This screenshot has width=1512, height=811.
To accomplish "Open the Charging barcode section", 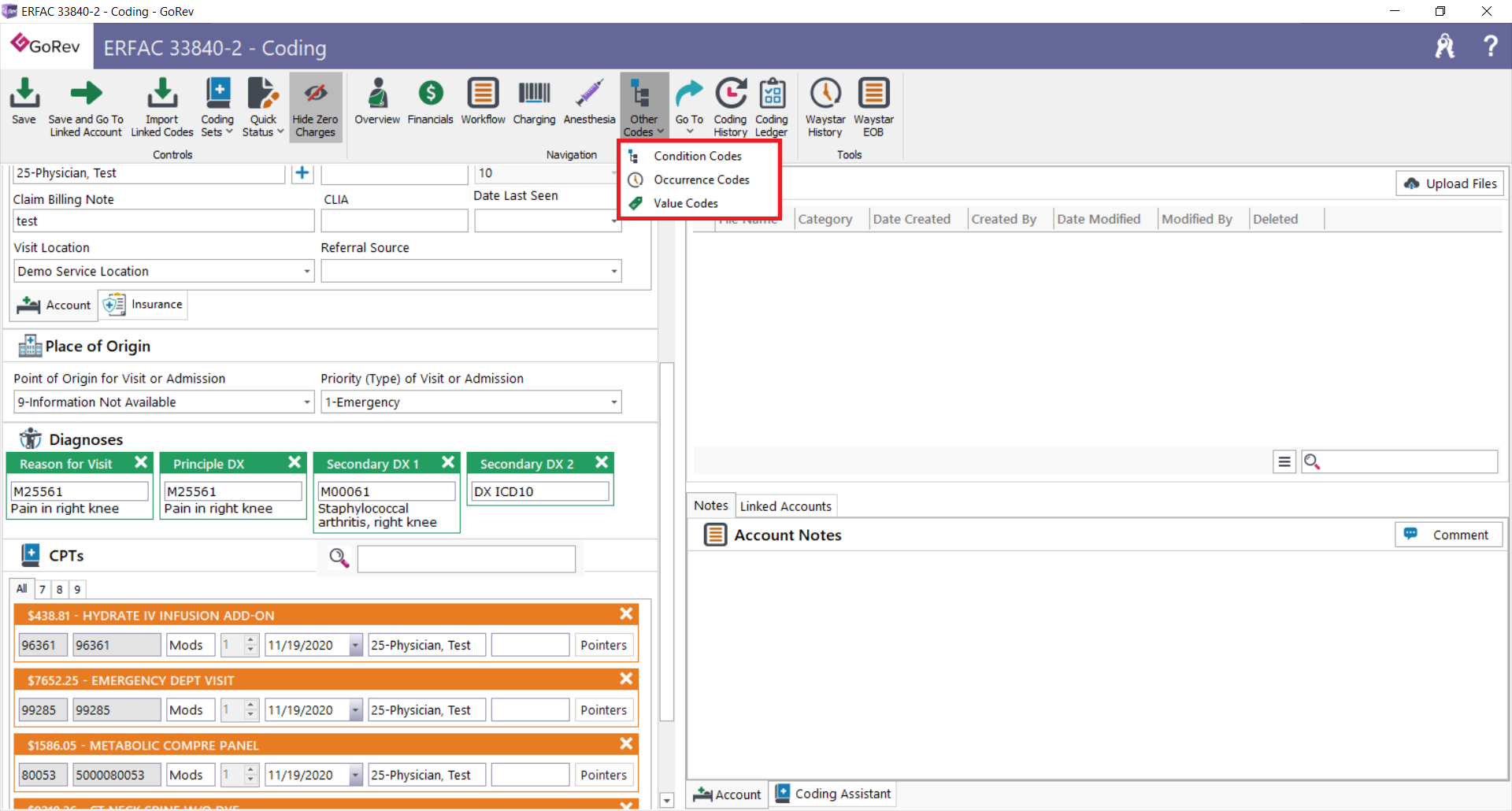I will coord(534,102).
